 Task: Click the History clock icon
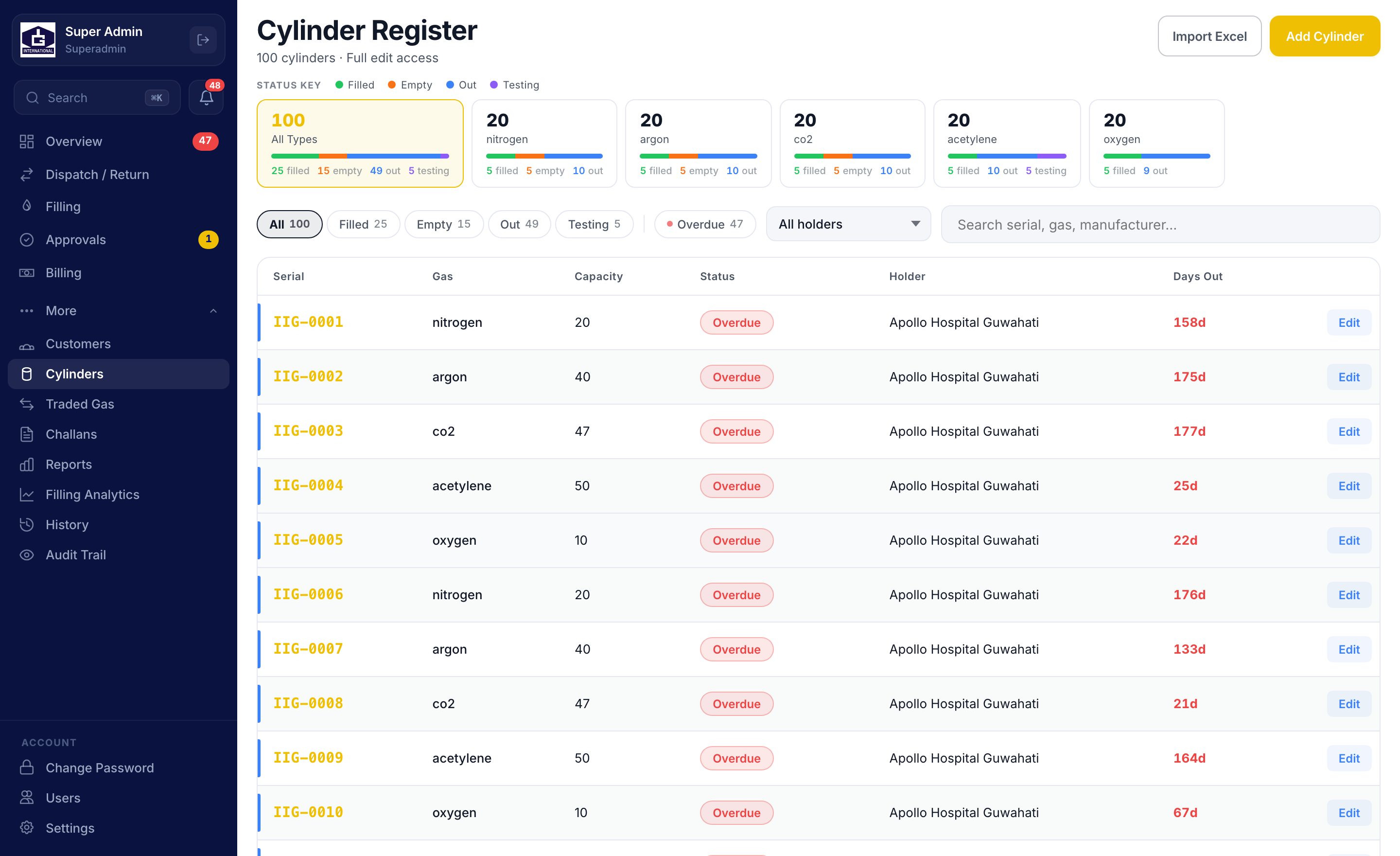27,525
